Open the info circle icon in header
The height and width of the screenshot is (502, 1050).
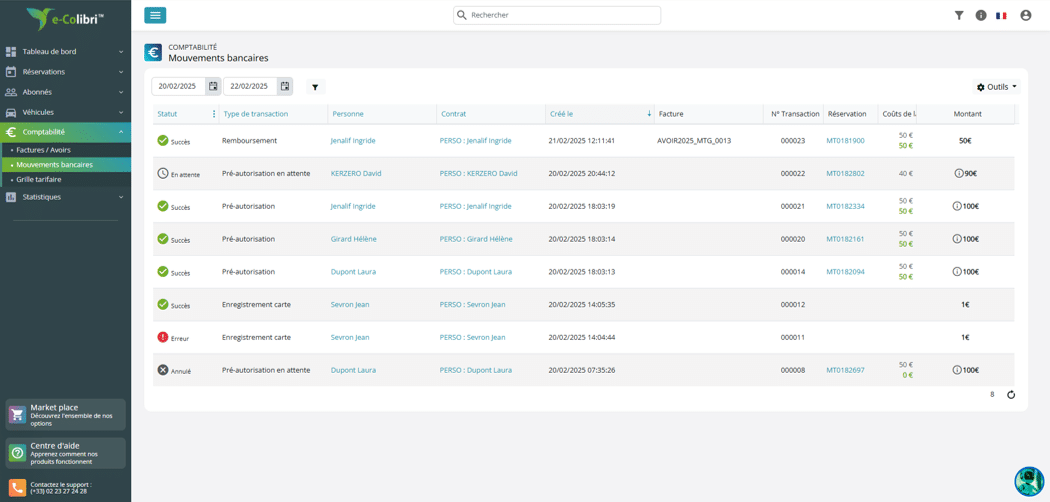(981, 15)
